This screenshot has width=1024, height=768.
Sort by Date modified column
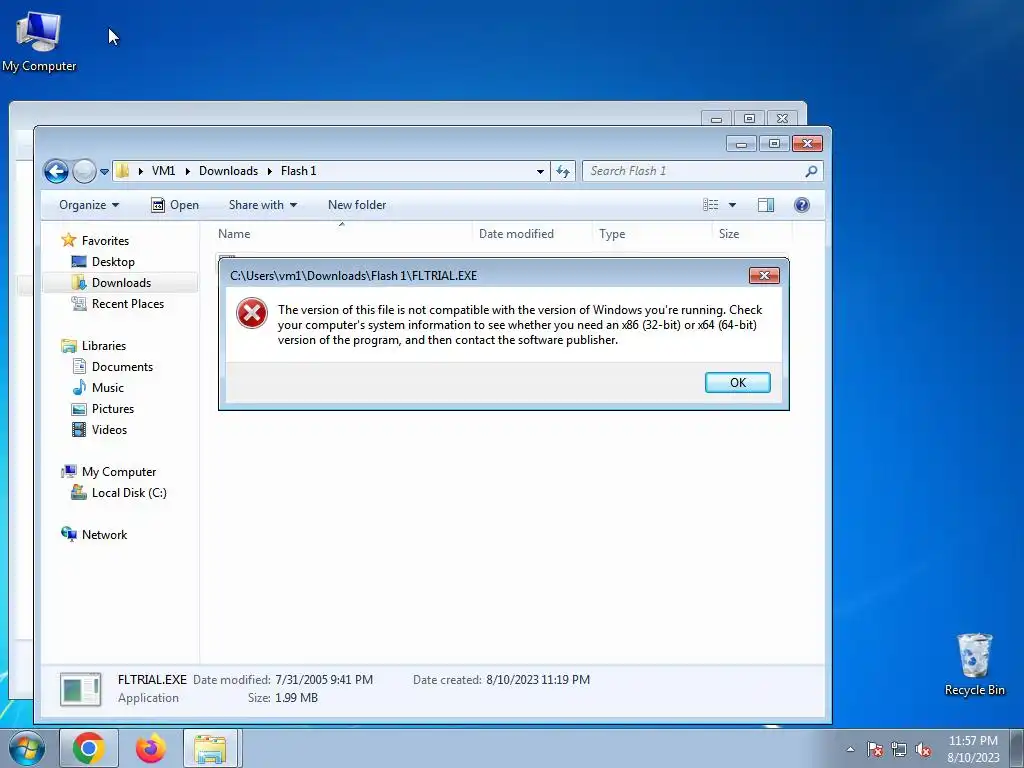tap(532, 234)
